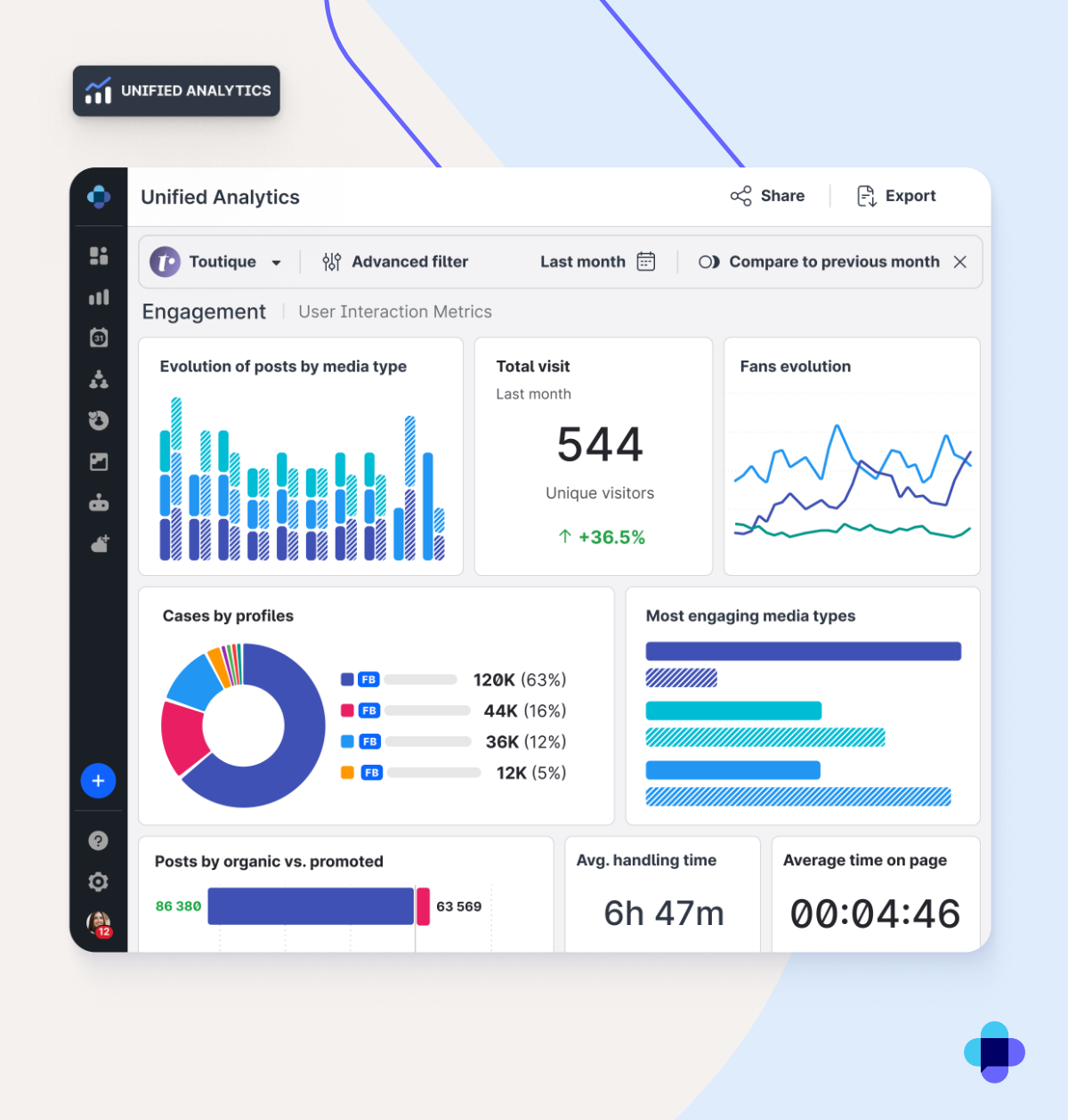Image resolution: width=1068 pixels, height=1120 pixels.
Task: Click the blue plus floating action button
Action: (x=98, y=781)
